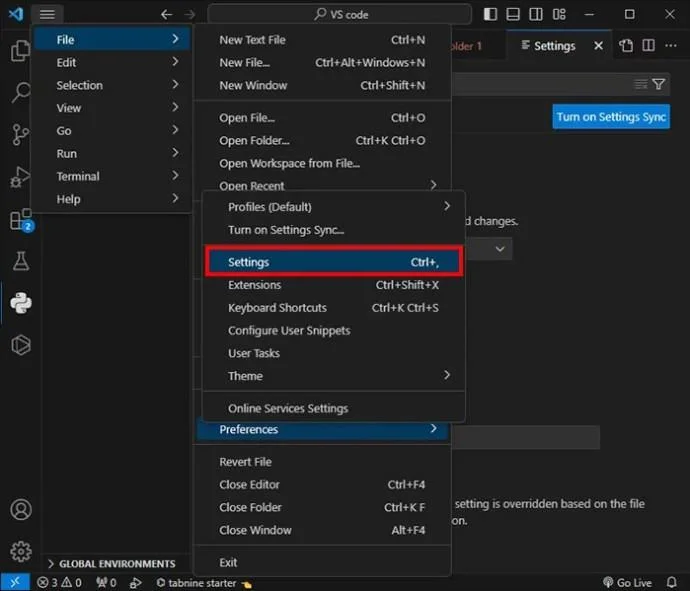Click Open Settings (JSON) icon

point(626,45)
